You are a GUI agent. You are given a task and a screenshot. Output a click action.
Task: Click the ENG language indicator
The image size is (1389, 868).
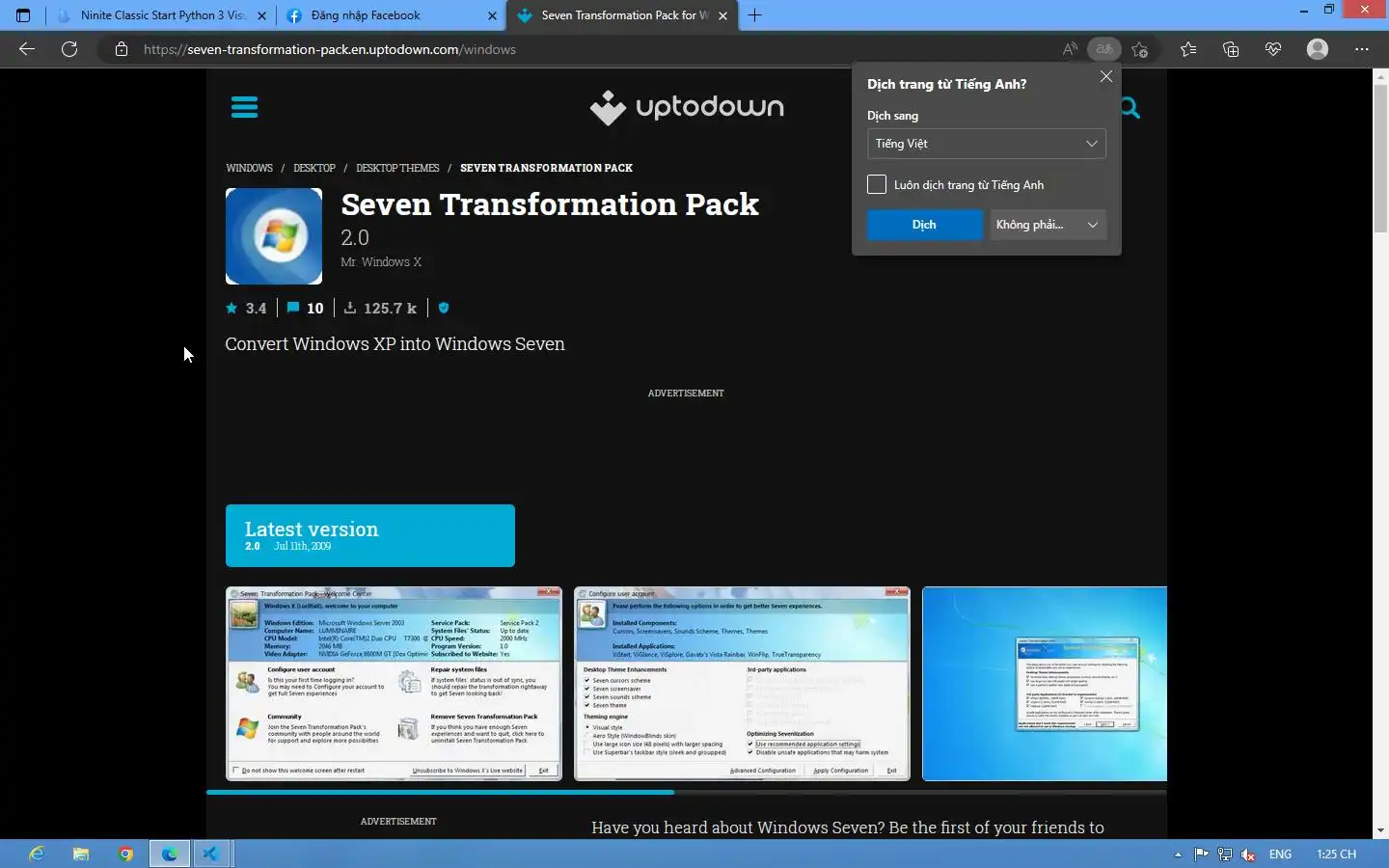(1280, 854)
